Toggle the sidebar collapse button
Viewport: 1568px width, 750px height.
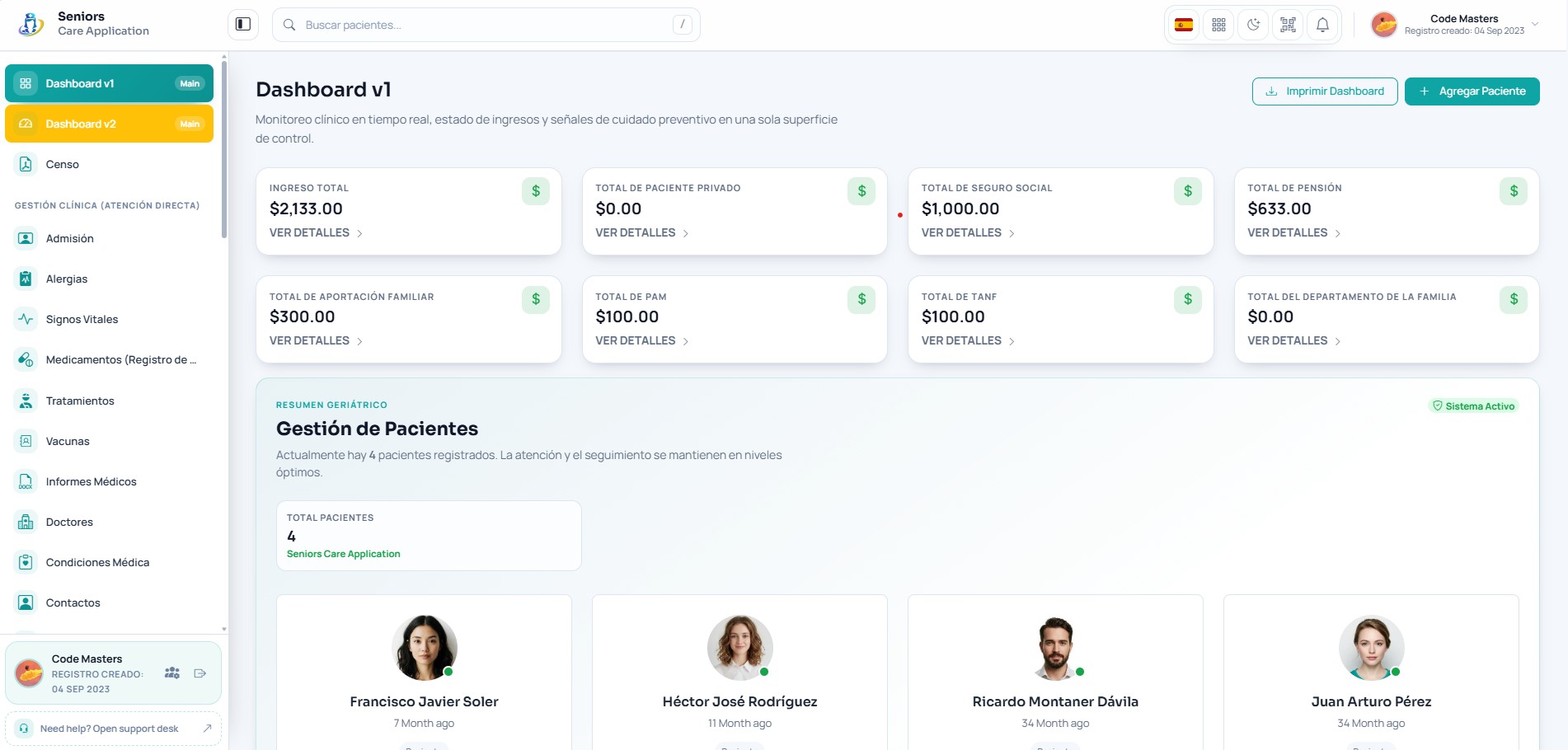coord(243,25)
